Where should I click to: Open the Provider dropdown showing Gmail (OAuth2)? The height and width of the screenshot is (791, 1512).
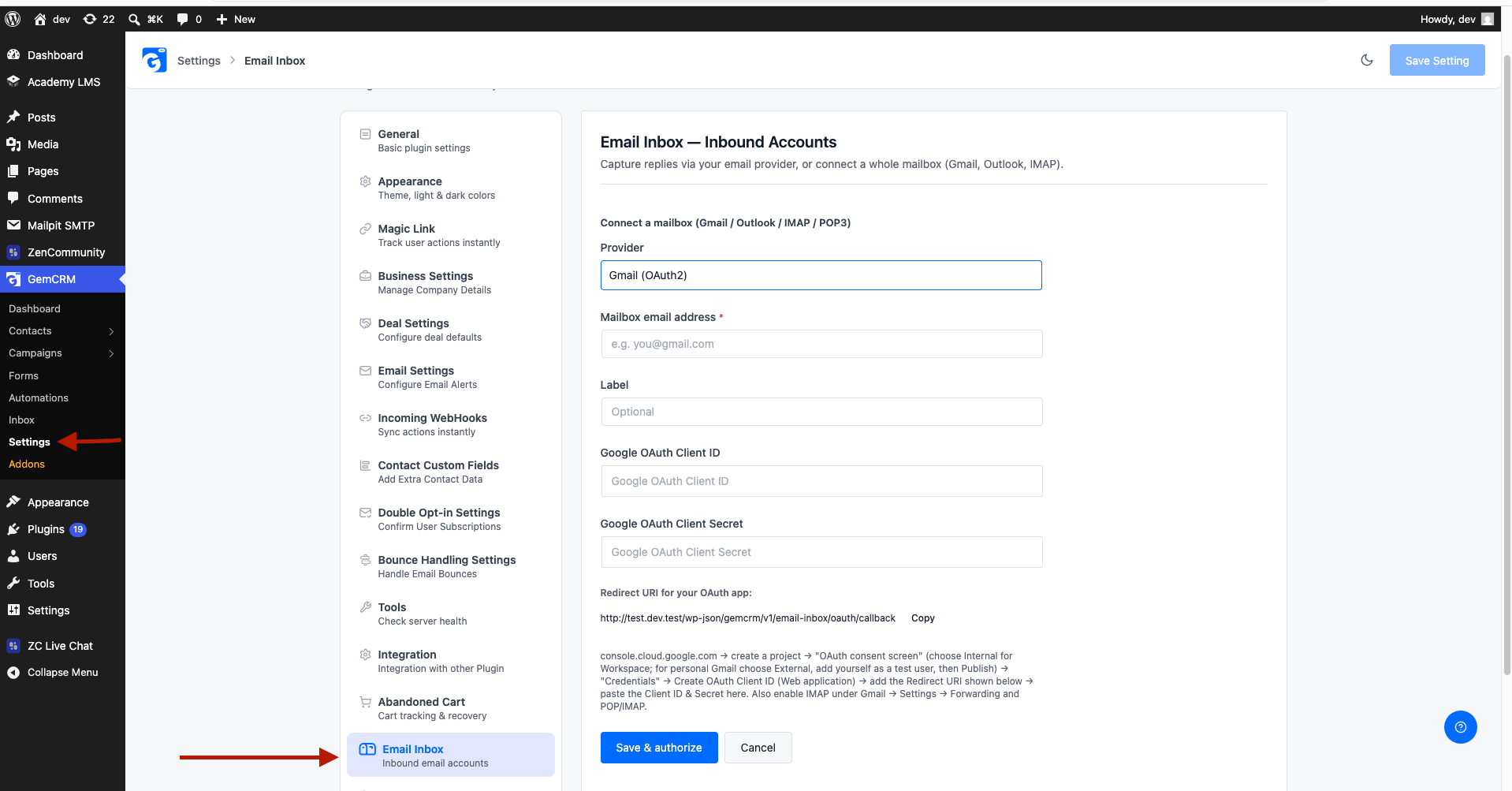coord(821,275)
